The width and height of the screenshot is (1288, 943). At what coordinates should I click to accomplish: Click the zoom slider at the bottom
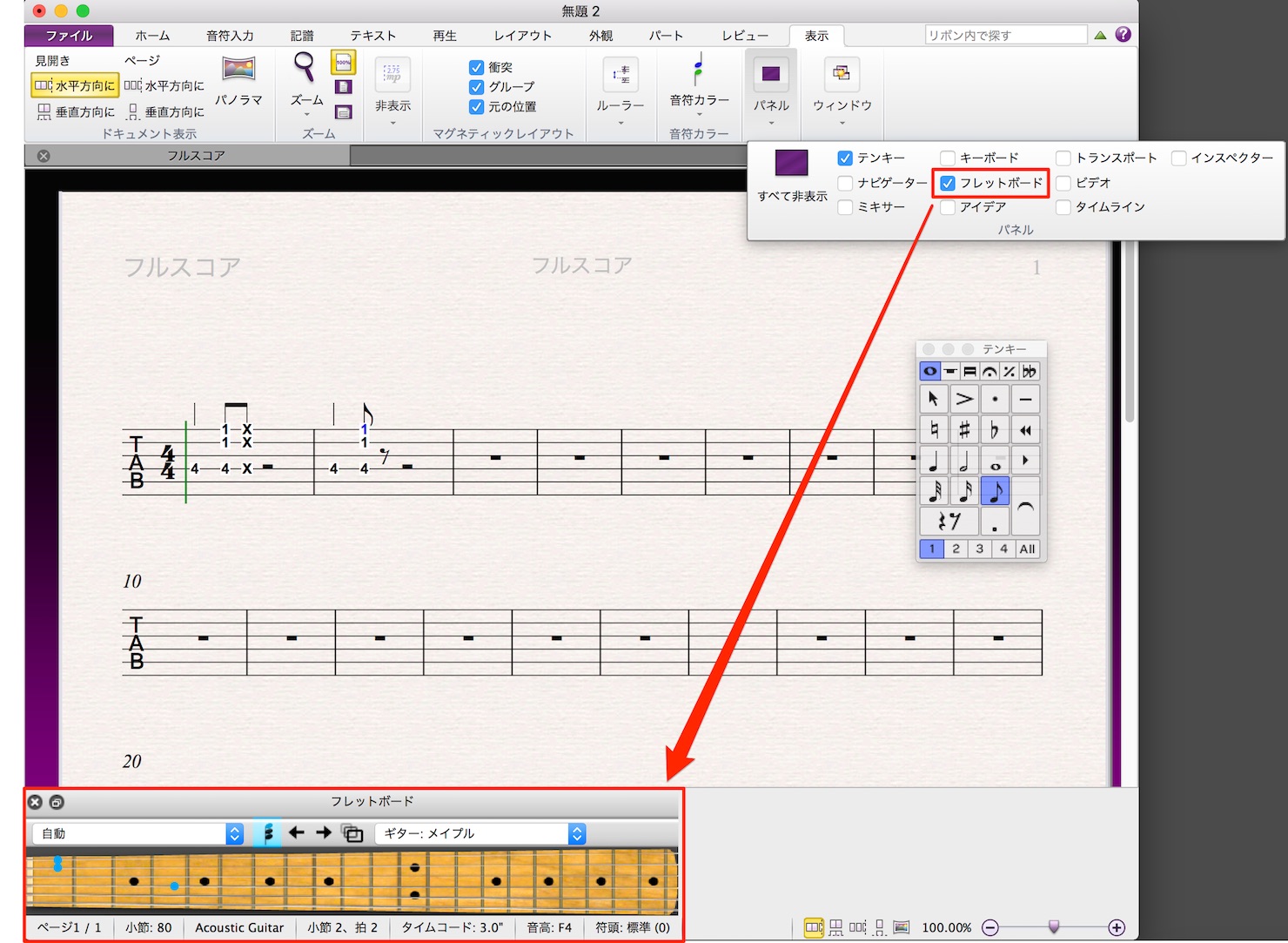pos(1054,927)
